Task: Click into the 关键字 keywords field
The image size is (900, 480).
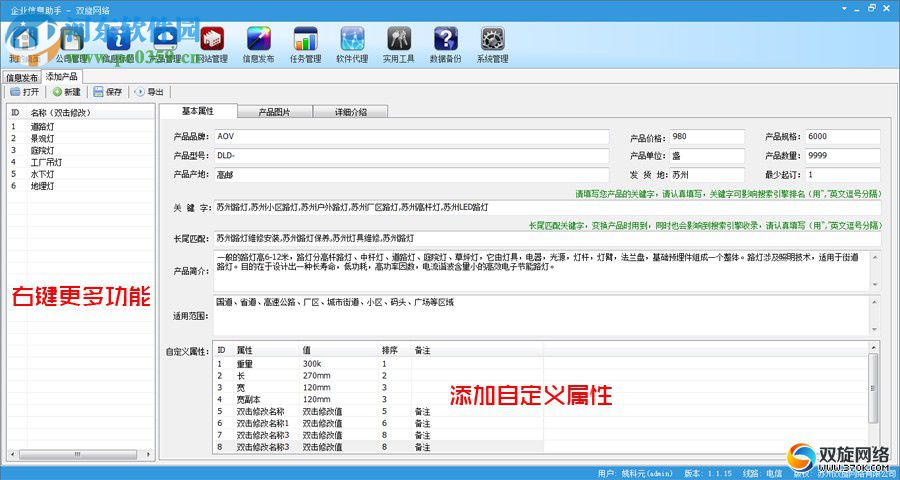Action: point(547,207)
